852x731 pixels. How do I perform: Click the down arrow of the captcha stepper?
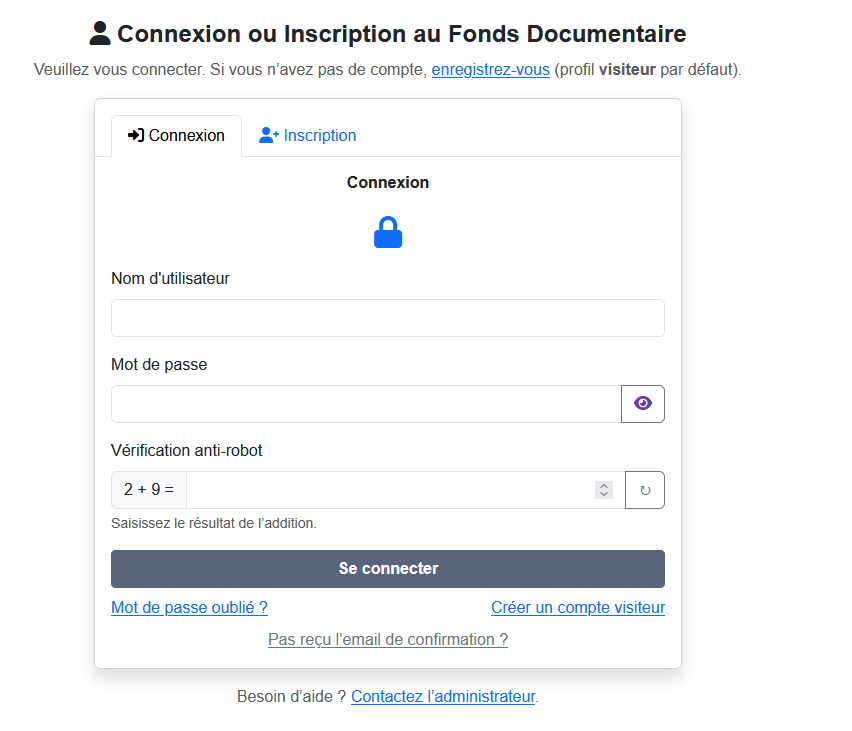click(x=603, y=494)
